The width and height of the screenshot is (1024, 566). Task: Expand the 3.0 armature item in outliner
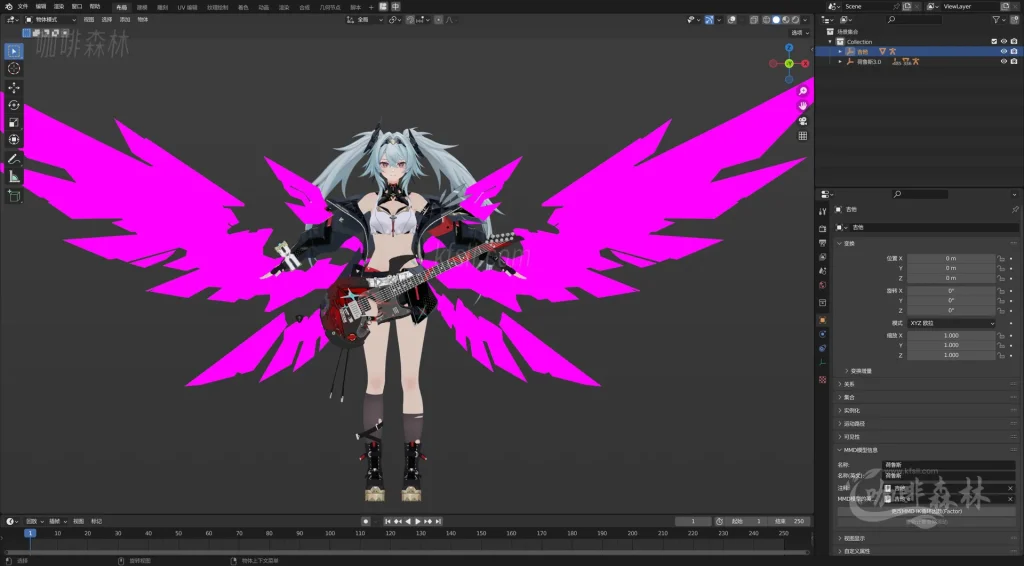840,61
